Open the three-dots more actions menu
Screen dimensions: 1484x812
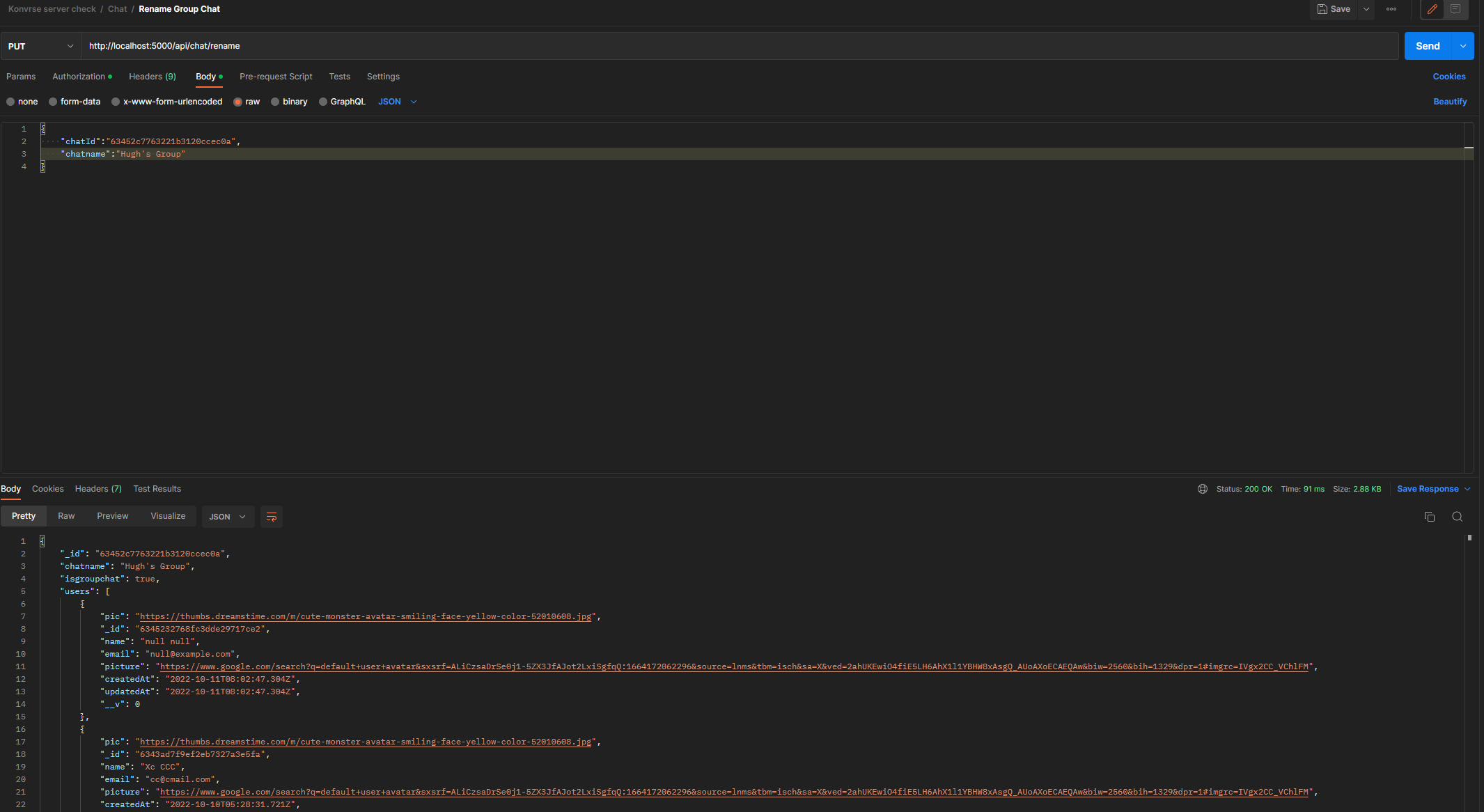pyautogui.click(x=1391, y=9)
